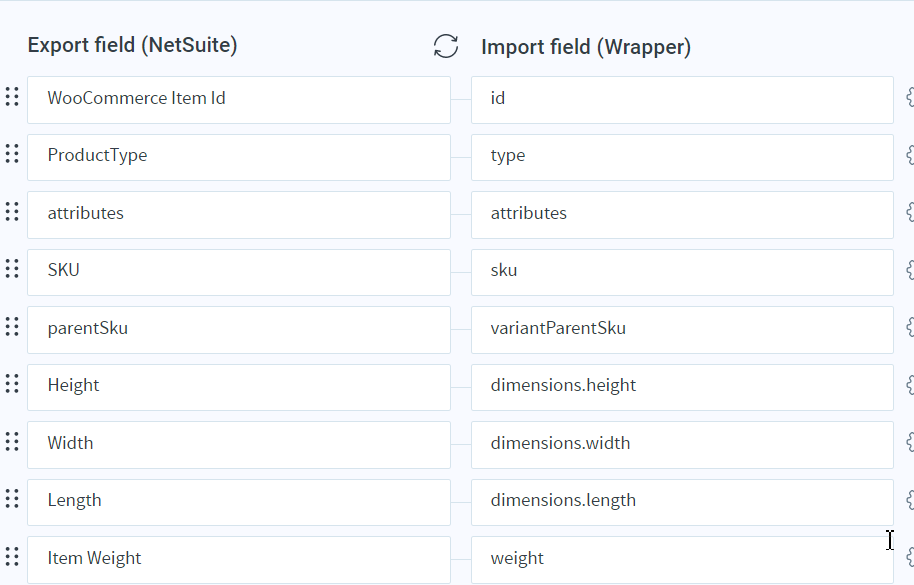Select the ProductType export field
914x585 pixels.
click(238, 156)
